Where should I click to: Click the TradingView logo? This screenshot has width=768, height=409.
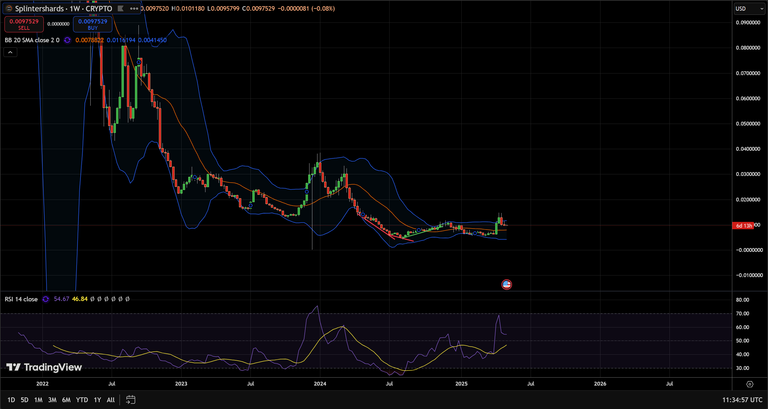tap(44, 367)
